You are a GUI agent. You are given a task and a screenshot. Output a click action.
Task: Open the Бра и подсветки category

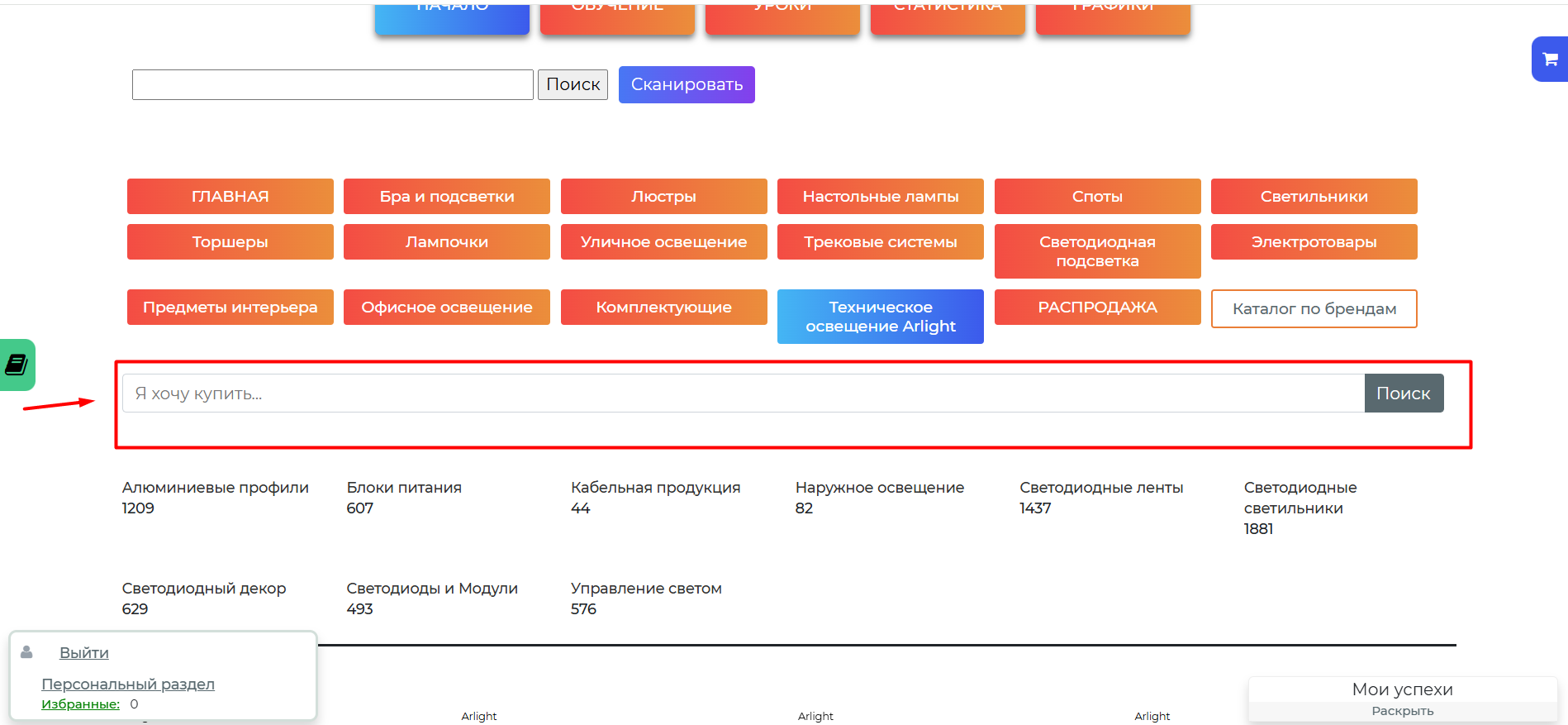446,197
